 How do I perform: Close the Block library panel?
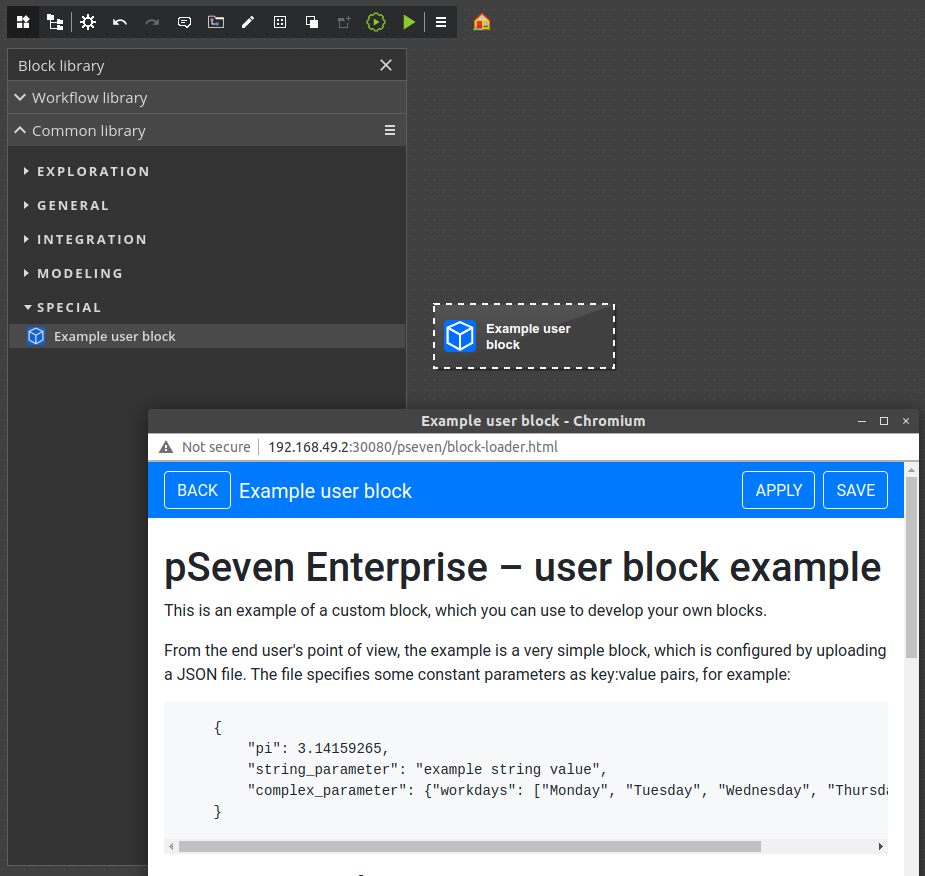(x=386, y=65)
